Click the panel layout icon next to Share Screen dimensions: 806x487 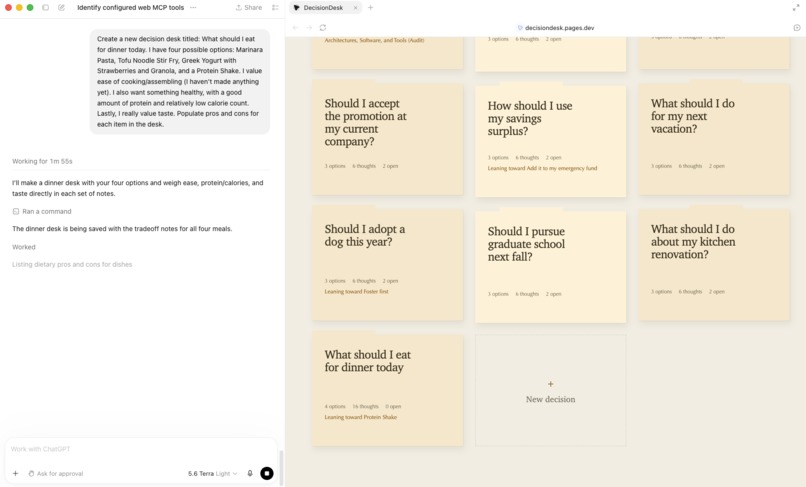tap(275, 8)
